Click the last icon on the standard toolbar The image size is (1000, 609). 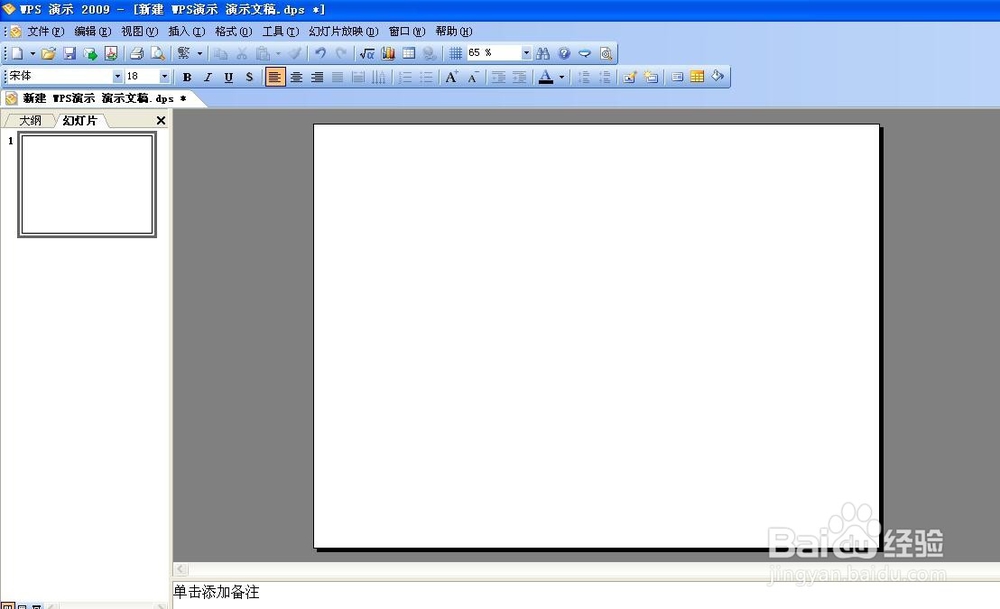coord(606,54)
